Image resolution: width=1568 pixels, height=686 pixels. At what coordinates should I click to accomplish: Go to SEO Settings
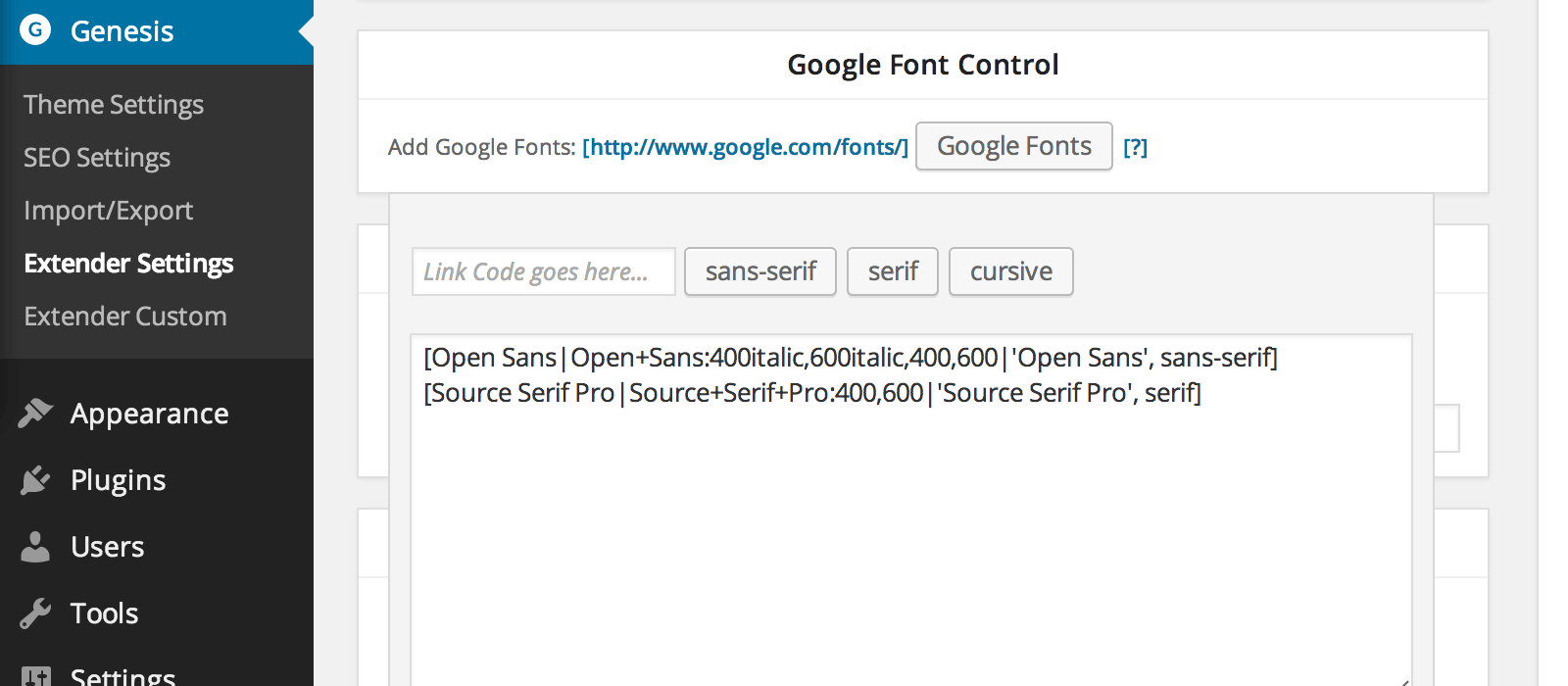[x=97, y=157]
